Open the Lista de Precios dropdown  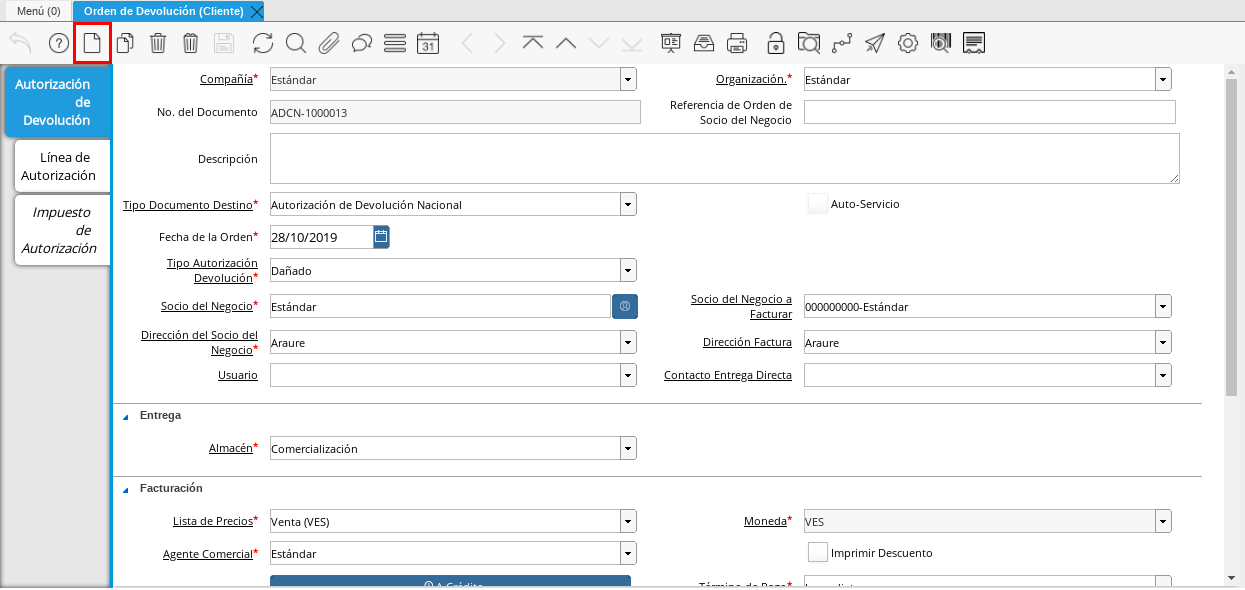point(628,521)
